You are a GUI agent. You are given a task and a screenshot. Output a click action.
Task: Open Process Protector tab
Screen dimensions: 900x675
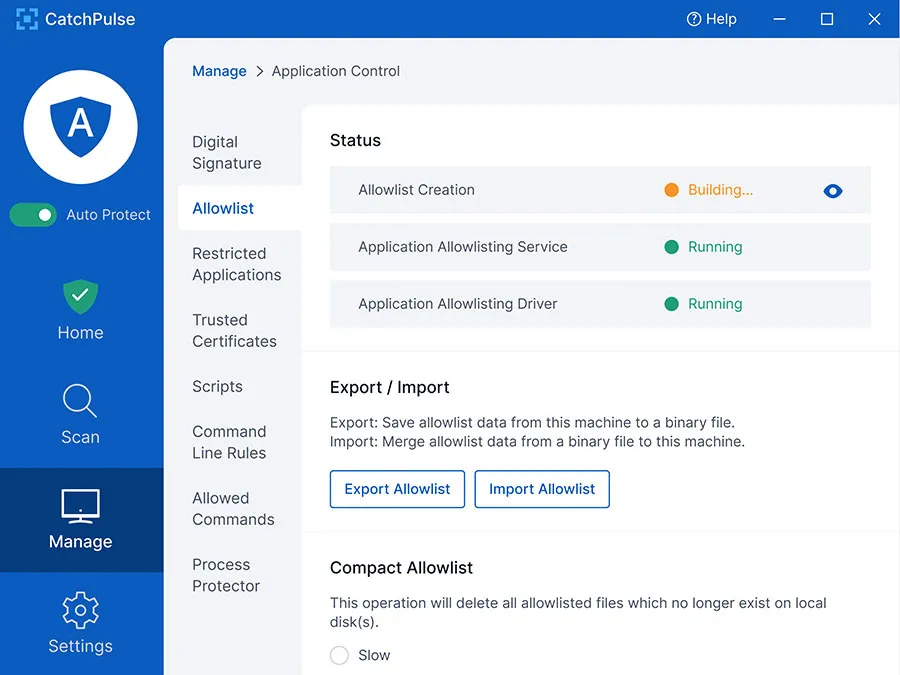226,575
